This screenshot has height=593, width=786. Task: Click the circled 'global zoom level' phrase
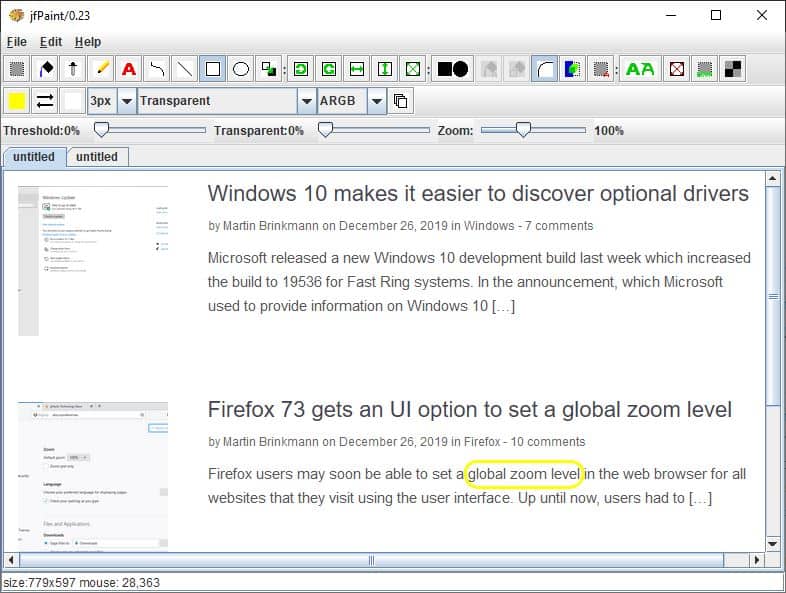point(524,474)
